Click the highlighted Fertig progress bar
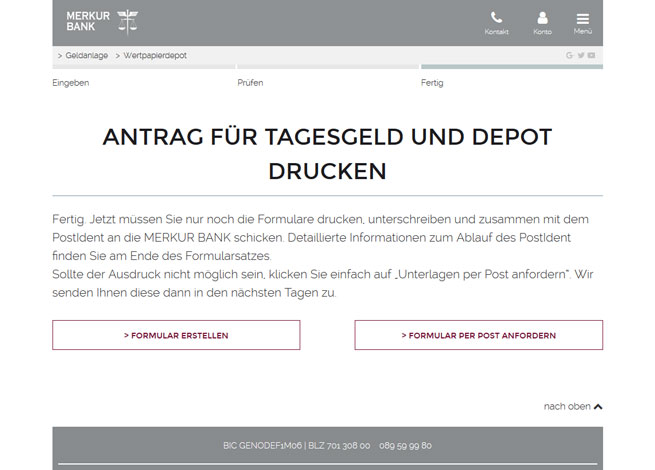Viewport: 655px width, 470px height. [x=512, y=67]
